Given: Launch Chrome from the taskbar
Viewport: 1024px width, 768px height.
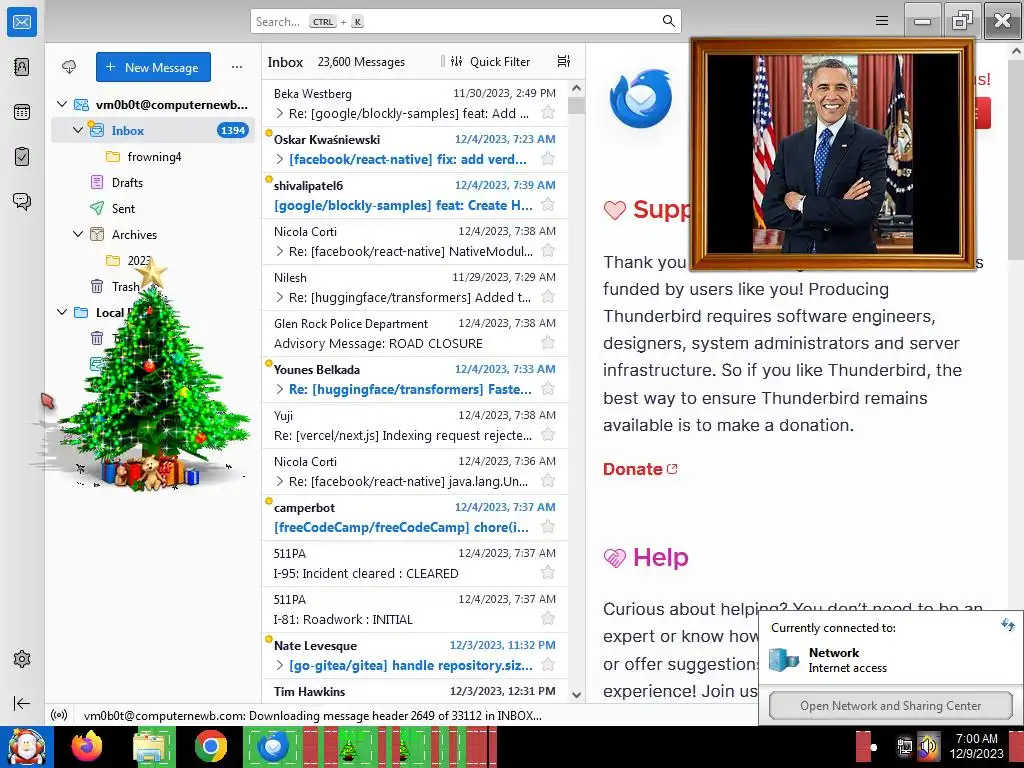Looking at the screenshot, I should 210,747.
